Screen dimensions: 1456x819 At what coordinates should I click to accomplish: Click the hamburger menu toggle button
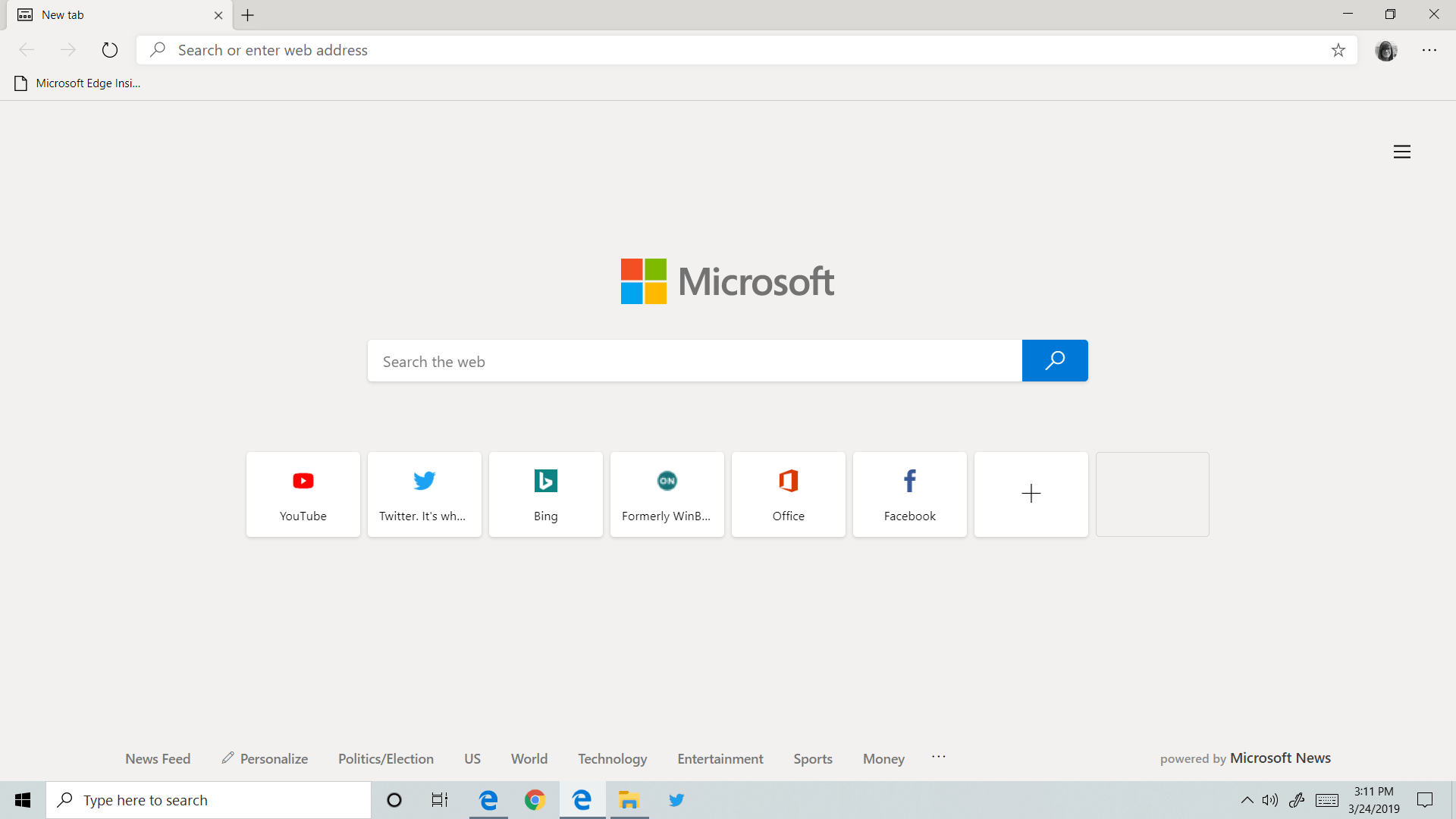1401,151
